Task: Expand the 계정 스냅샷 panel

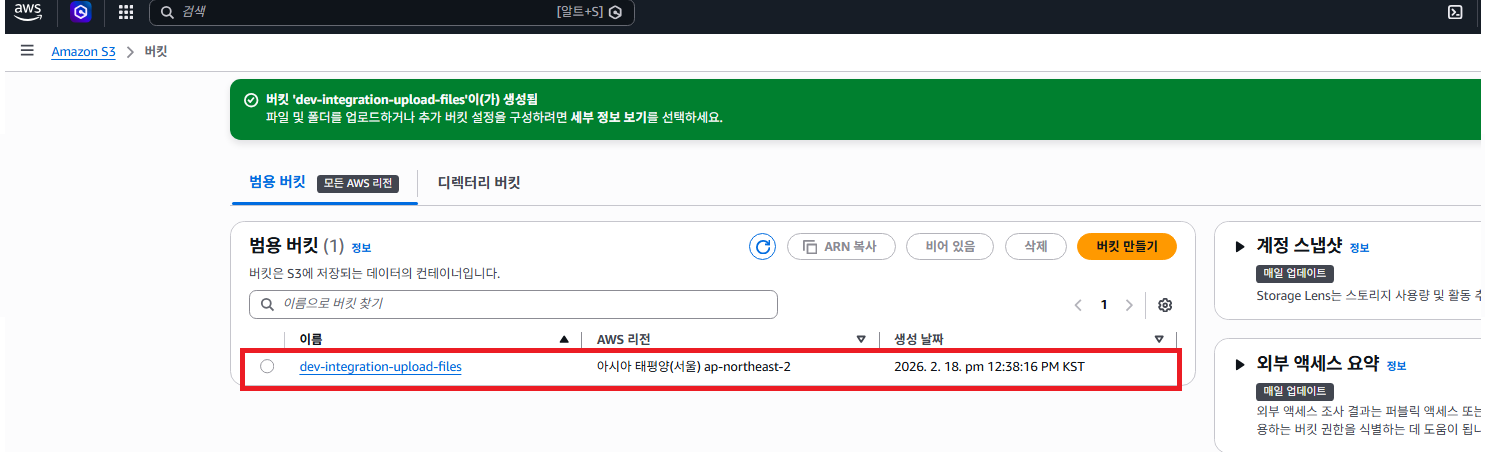Action: tap(1240, 246)
